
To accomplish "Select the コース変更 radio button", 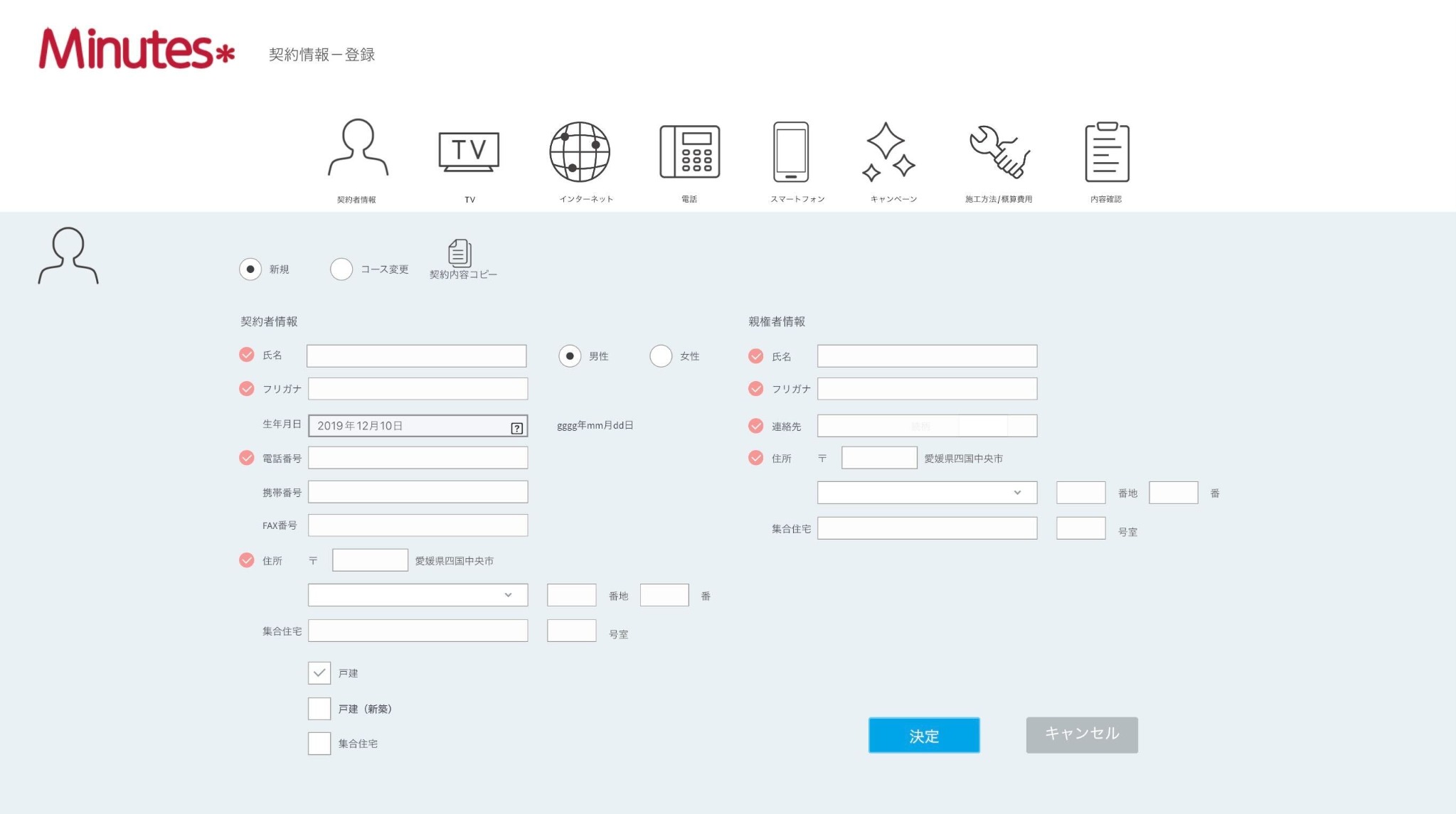I will (341, 269).
